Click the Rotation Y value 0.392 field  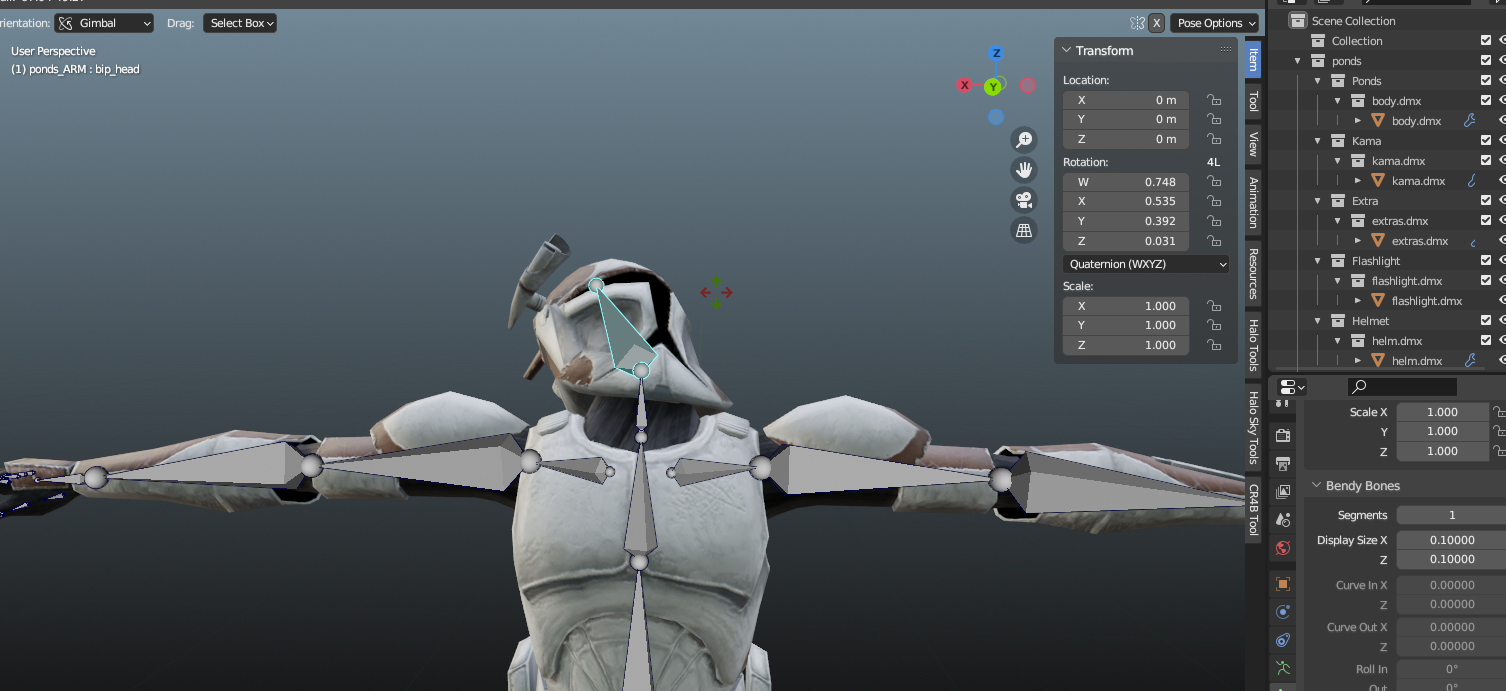click(x=1126, y=221)
